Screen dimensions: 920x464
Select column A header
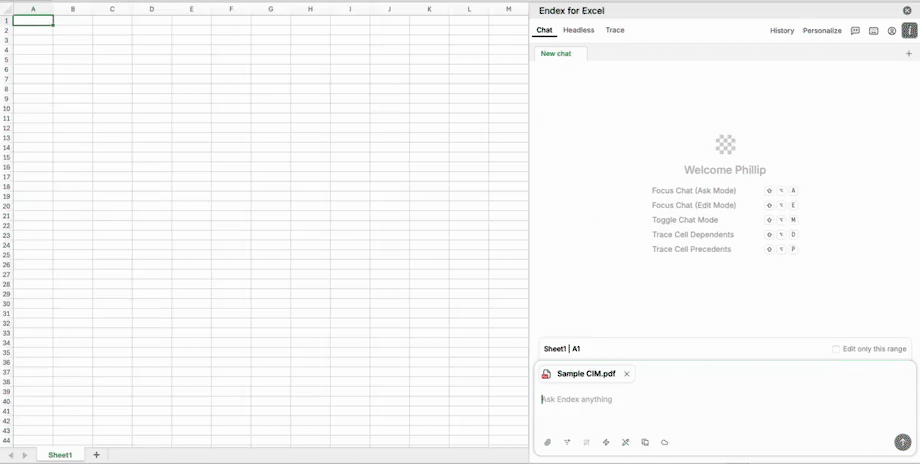tap(33, 9)
